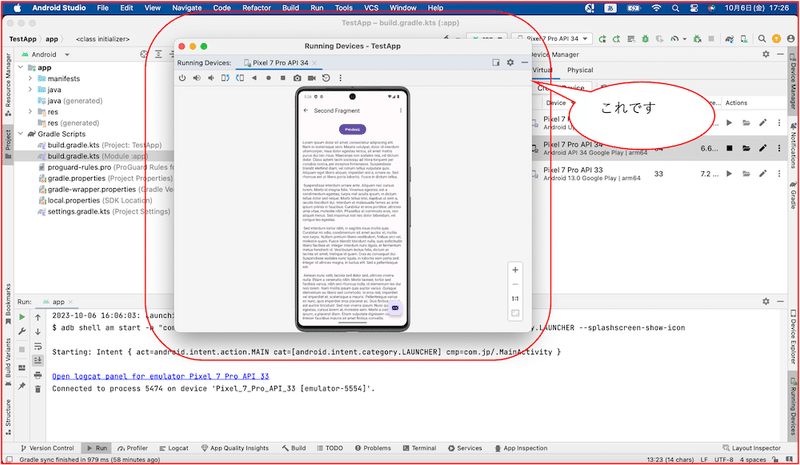Switch to Physical tab in Device Manager

tap(580, 70)
